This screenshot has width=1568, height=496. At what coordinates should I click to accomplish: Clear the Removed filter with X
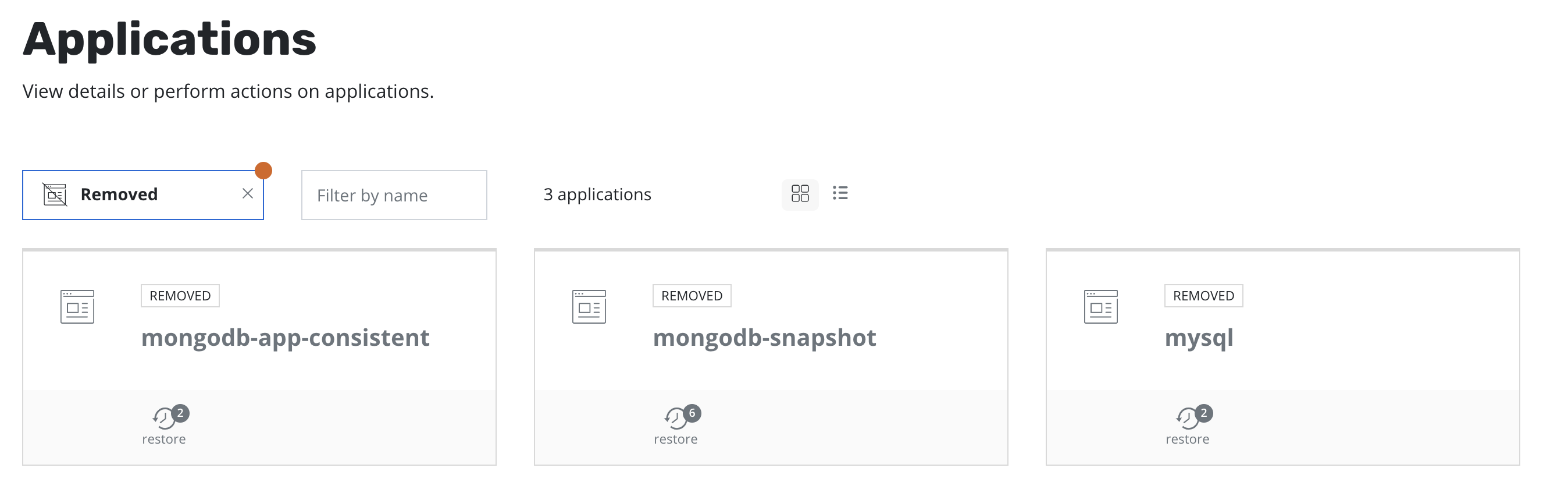point(247,194)
